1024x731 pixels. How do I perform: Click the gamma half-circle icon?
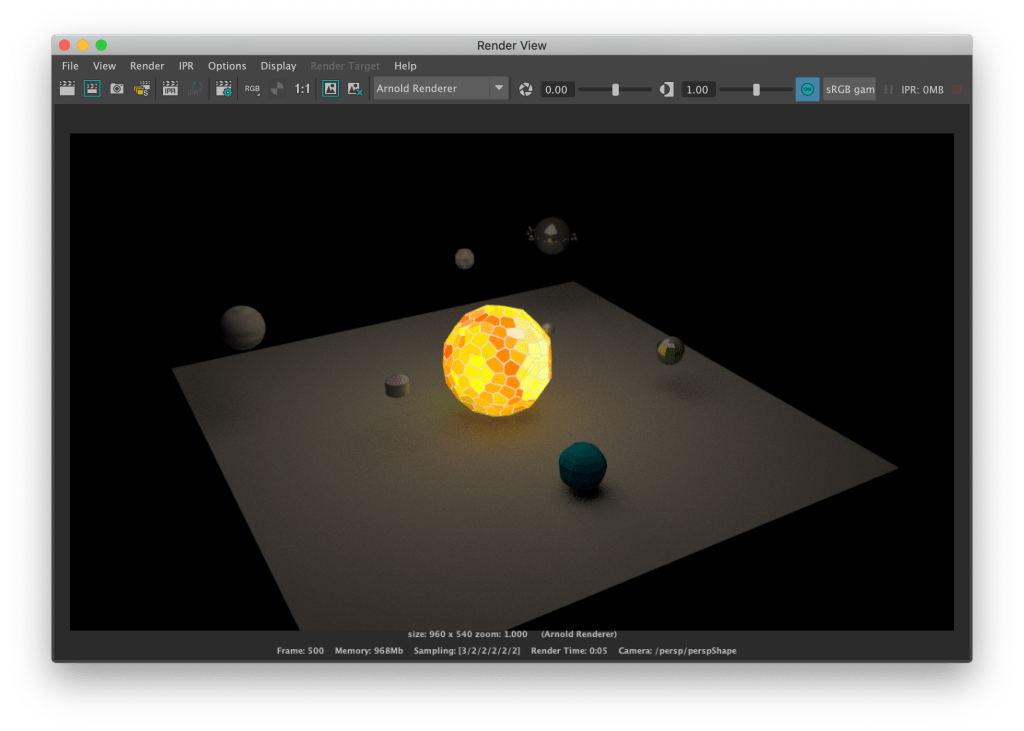click(x=667, y=90)
